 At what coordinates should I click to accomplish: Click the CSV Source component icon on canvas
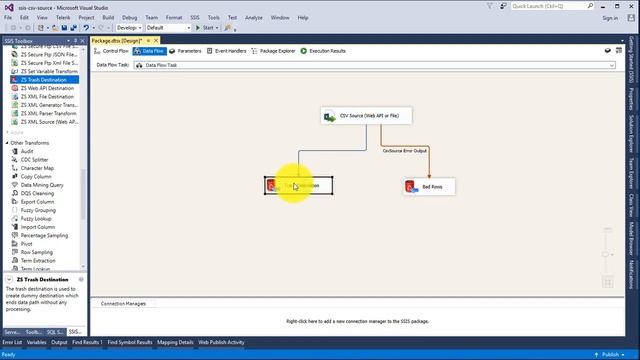pyautogui.click(x=329, y=116)
